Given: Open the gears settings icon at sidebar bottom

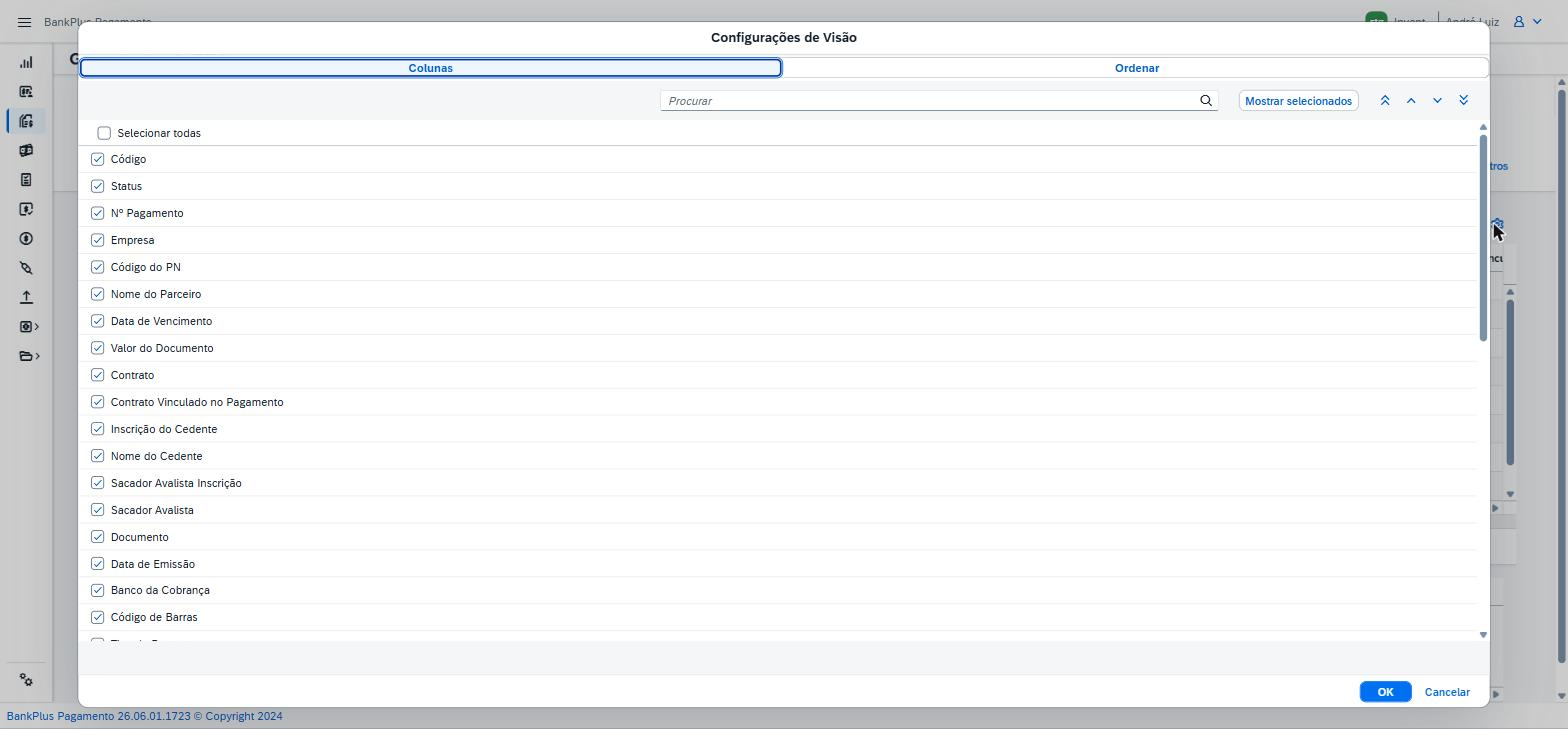Looking at the screenshot, I should [x=26, y=680].
